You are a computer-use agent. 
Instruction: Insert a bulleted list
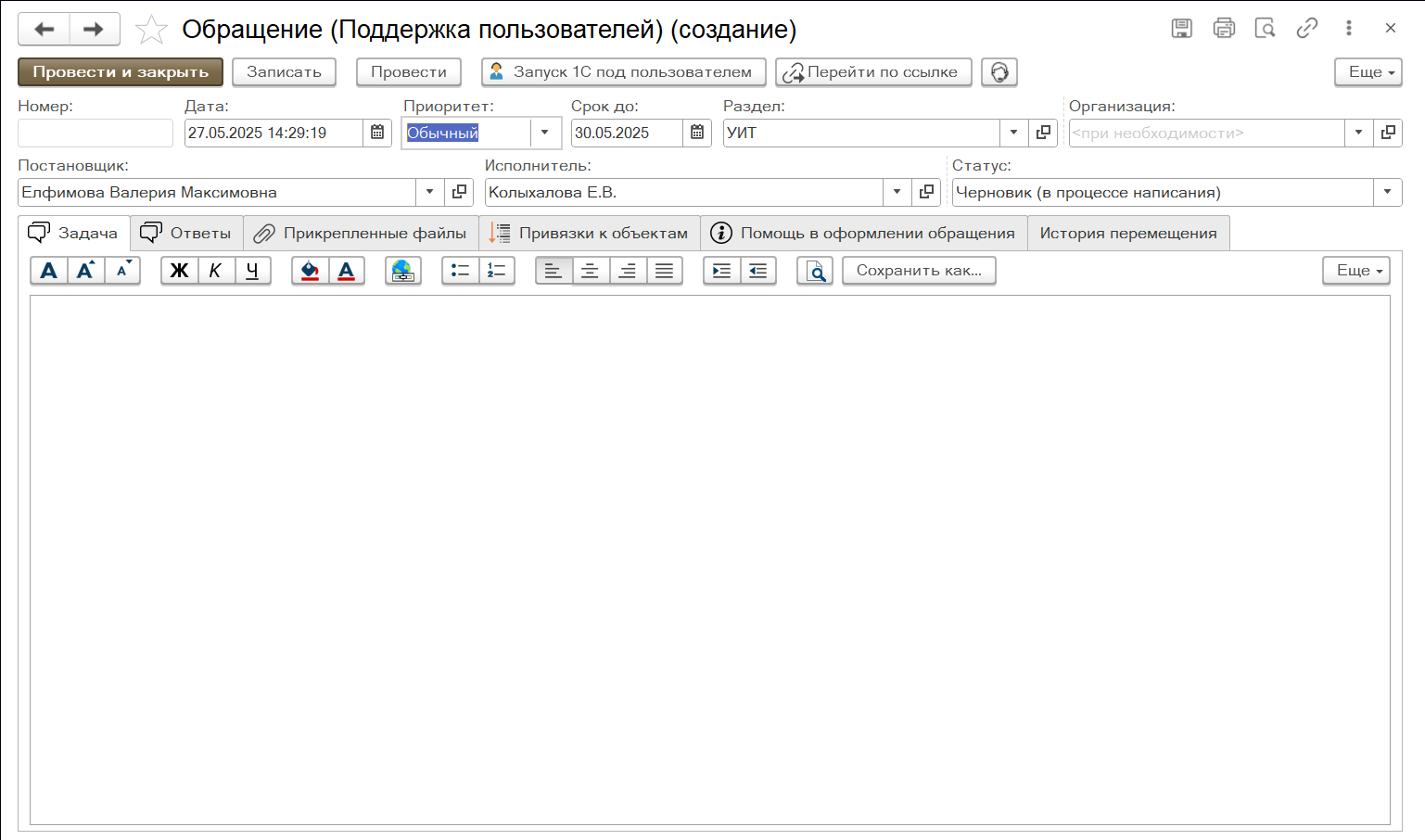pos(460,271)
